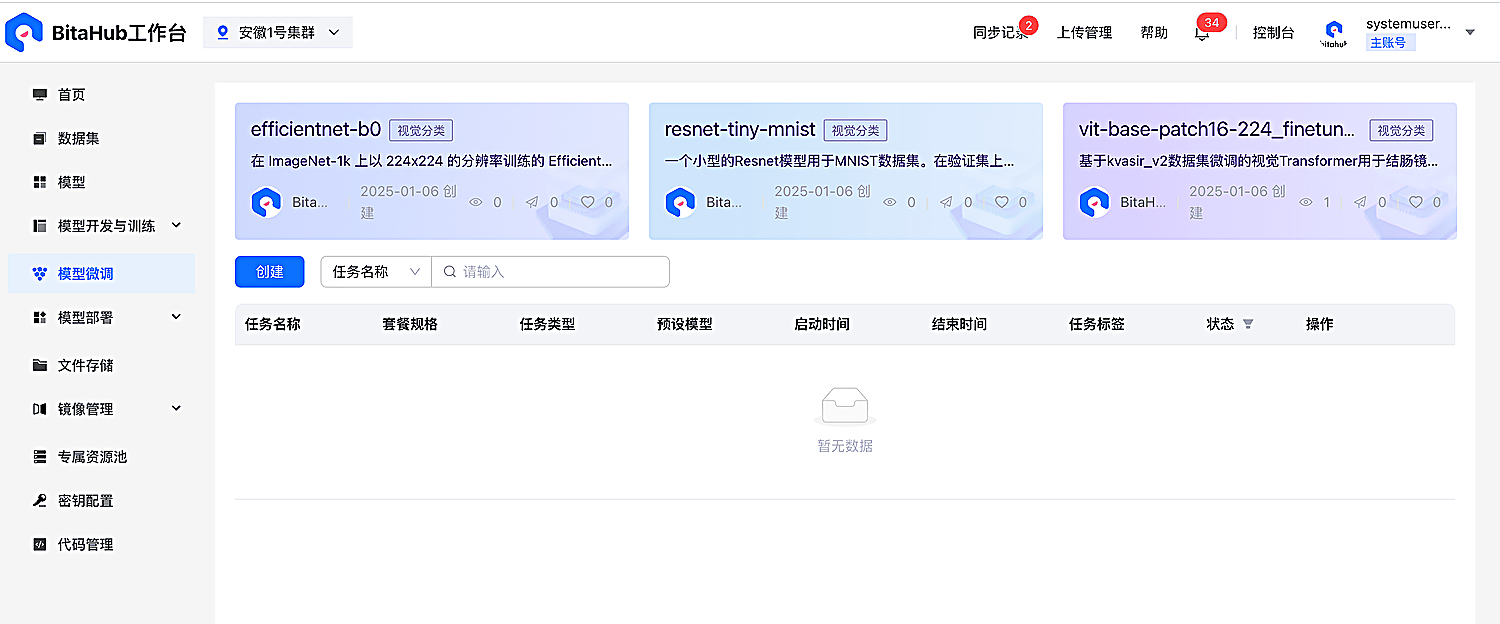Open the 任务名称 search-type dropdown
This screenshot has width=1500, height=624.
(376, 272)
